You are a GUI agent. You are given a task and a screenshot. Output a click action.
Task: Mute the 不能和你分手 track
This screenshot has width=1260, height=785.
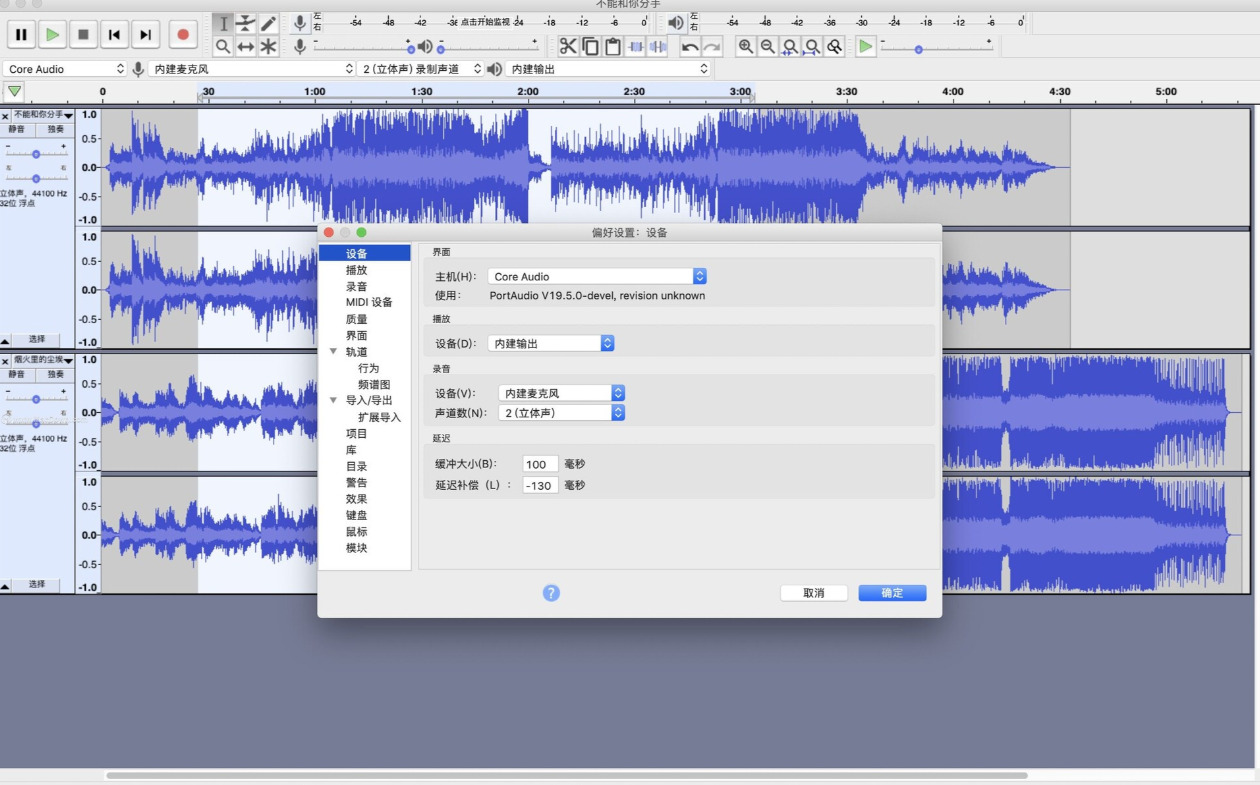click(18, 129)
